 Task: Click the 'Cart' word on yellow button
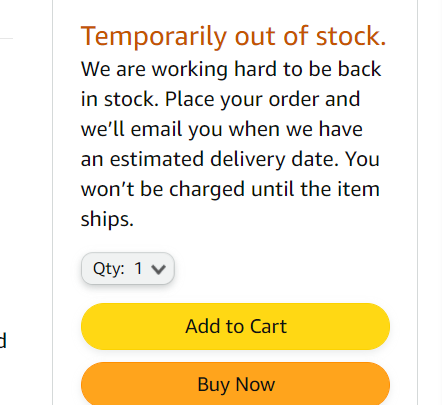click(268, 326)
